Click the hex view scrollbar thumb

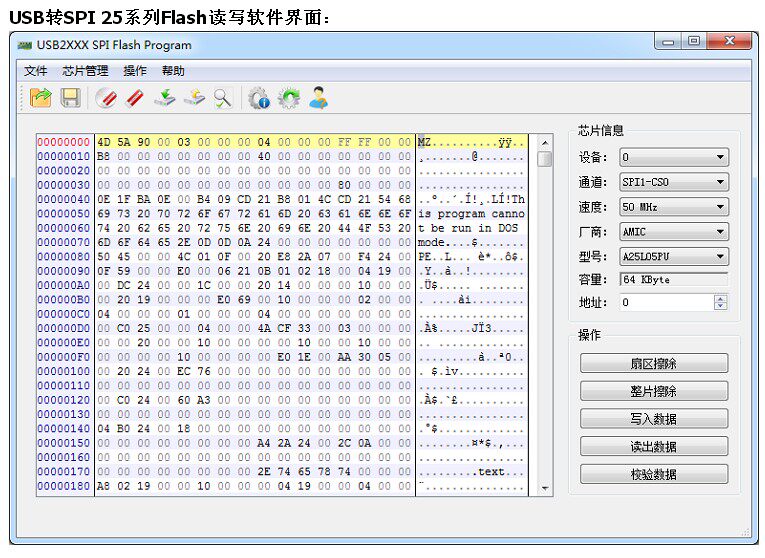pos(545,159)
